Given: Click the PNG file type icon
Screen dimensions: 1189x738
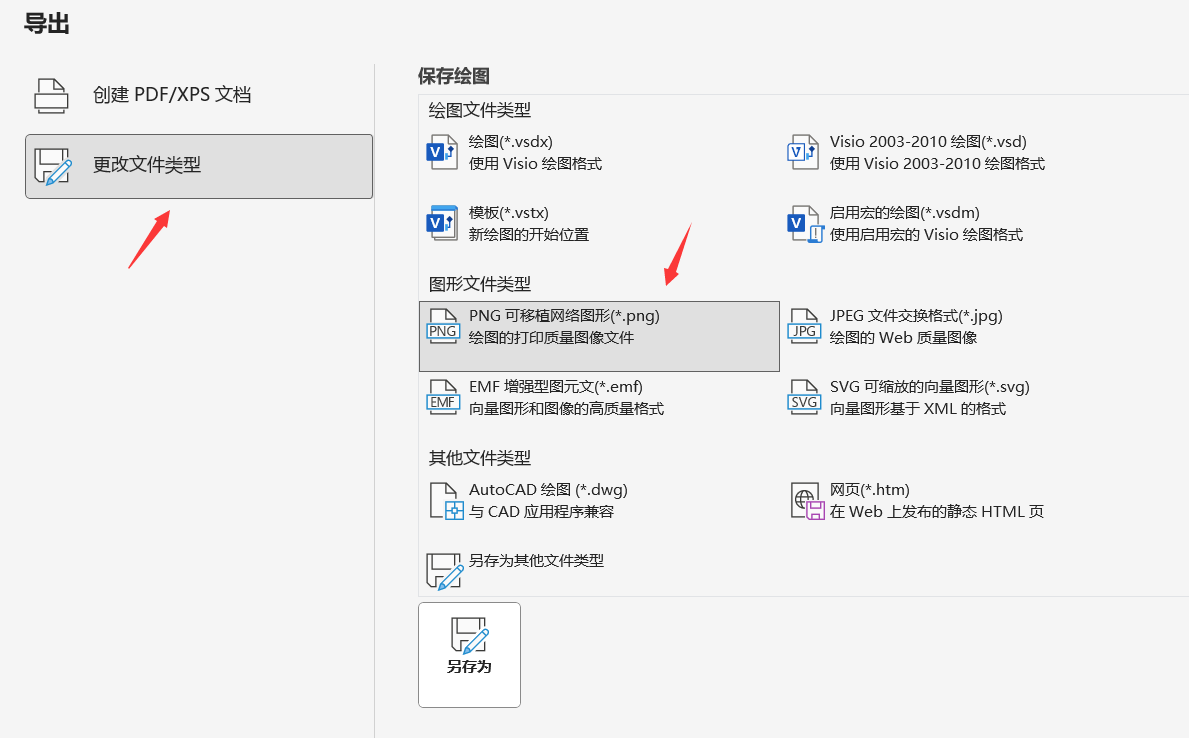Looking at the screenshot, I should point(442,326).
